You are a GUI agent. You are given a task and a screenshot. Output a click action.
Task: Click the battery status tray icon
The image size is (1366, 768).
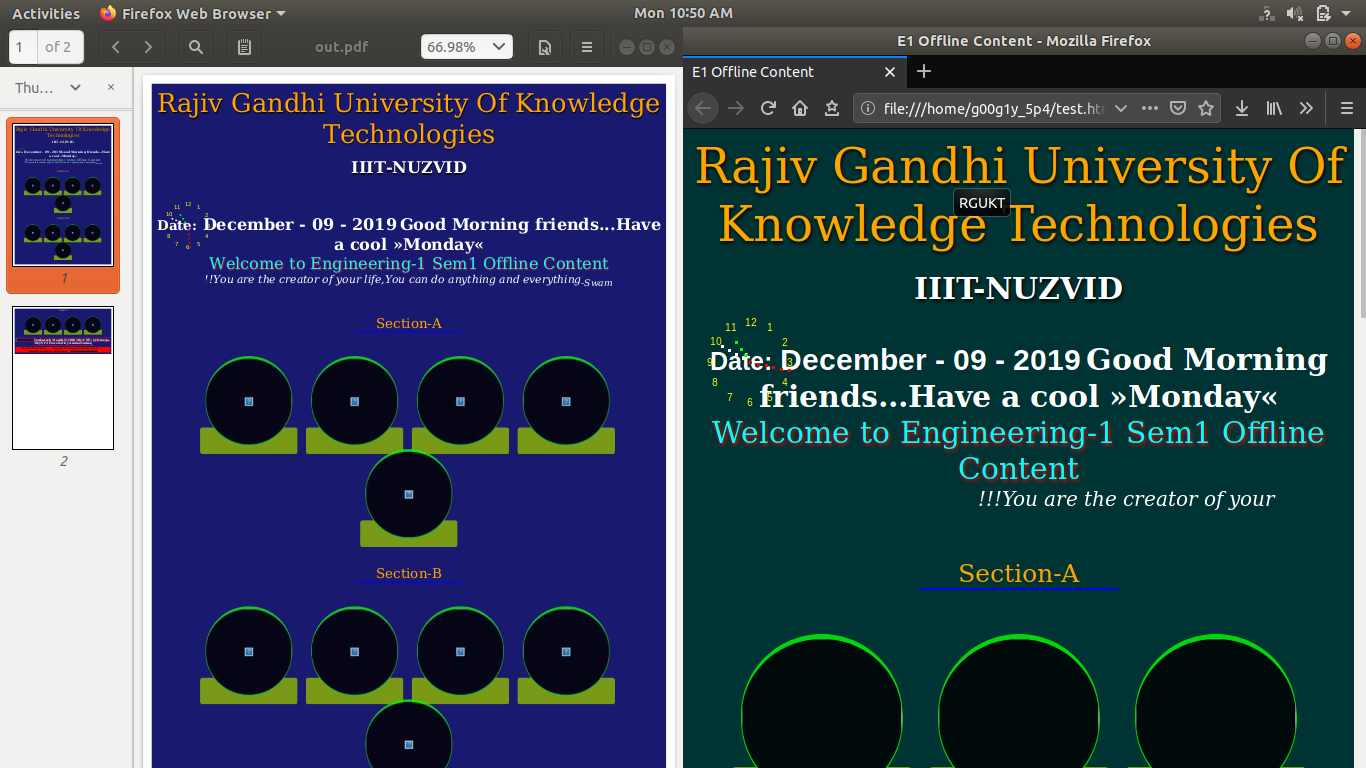click(x=1322, y=13)
